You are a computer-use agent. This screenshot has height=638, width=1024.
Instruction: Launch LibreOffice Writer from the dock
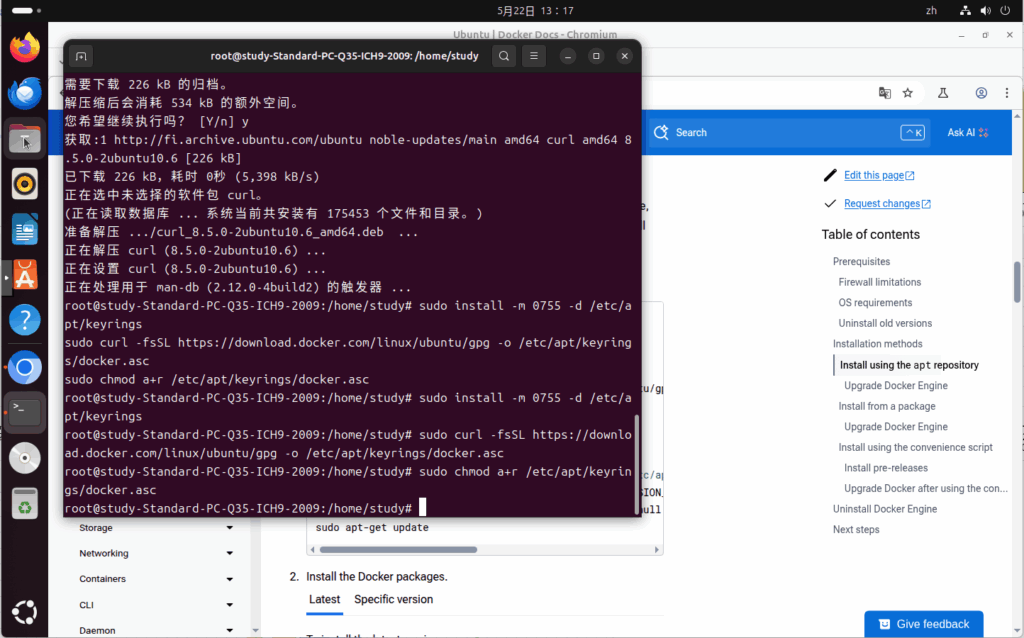[x=25, y=230]
